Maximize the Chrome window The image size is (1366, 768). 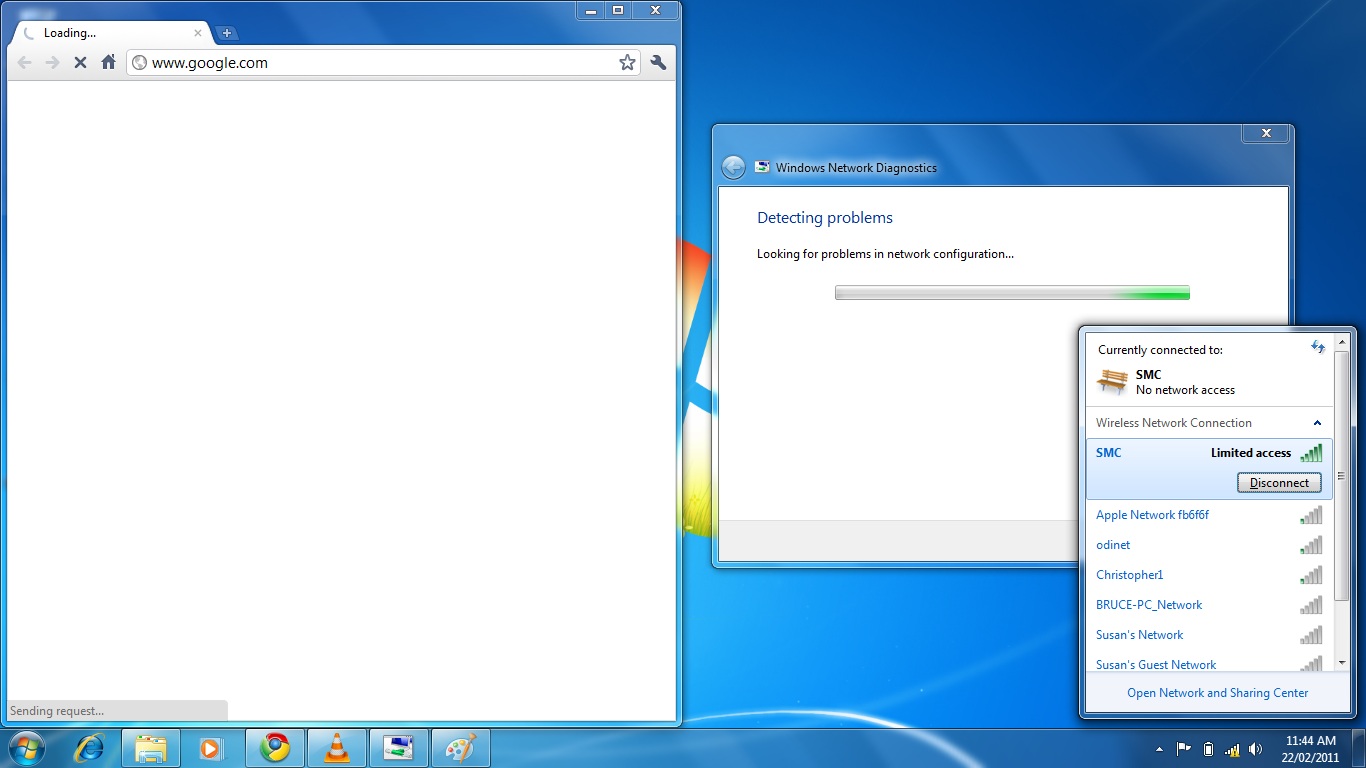click(617, 10)
